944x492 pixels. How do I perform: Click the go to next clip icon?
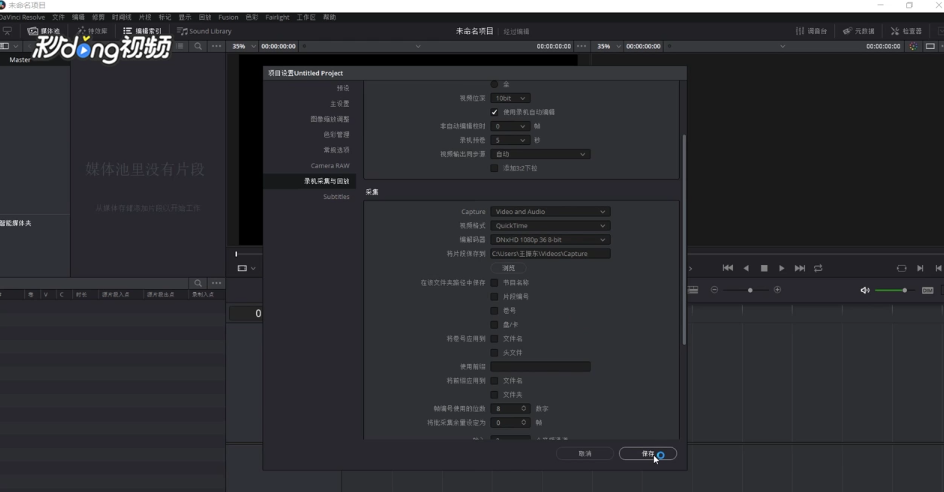click(920, 268)
